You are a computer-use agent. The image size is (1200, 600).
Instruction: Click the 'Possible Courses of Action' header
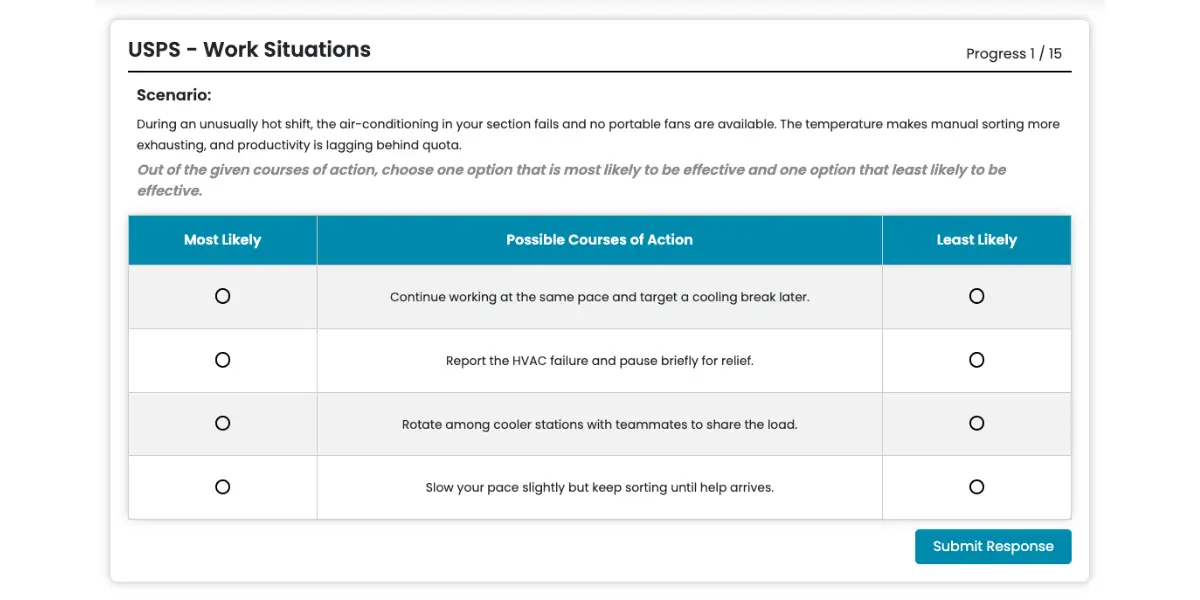(x=599, y=240)
